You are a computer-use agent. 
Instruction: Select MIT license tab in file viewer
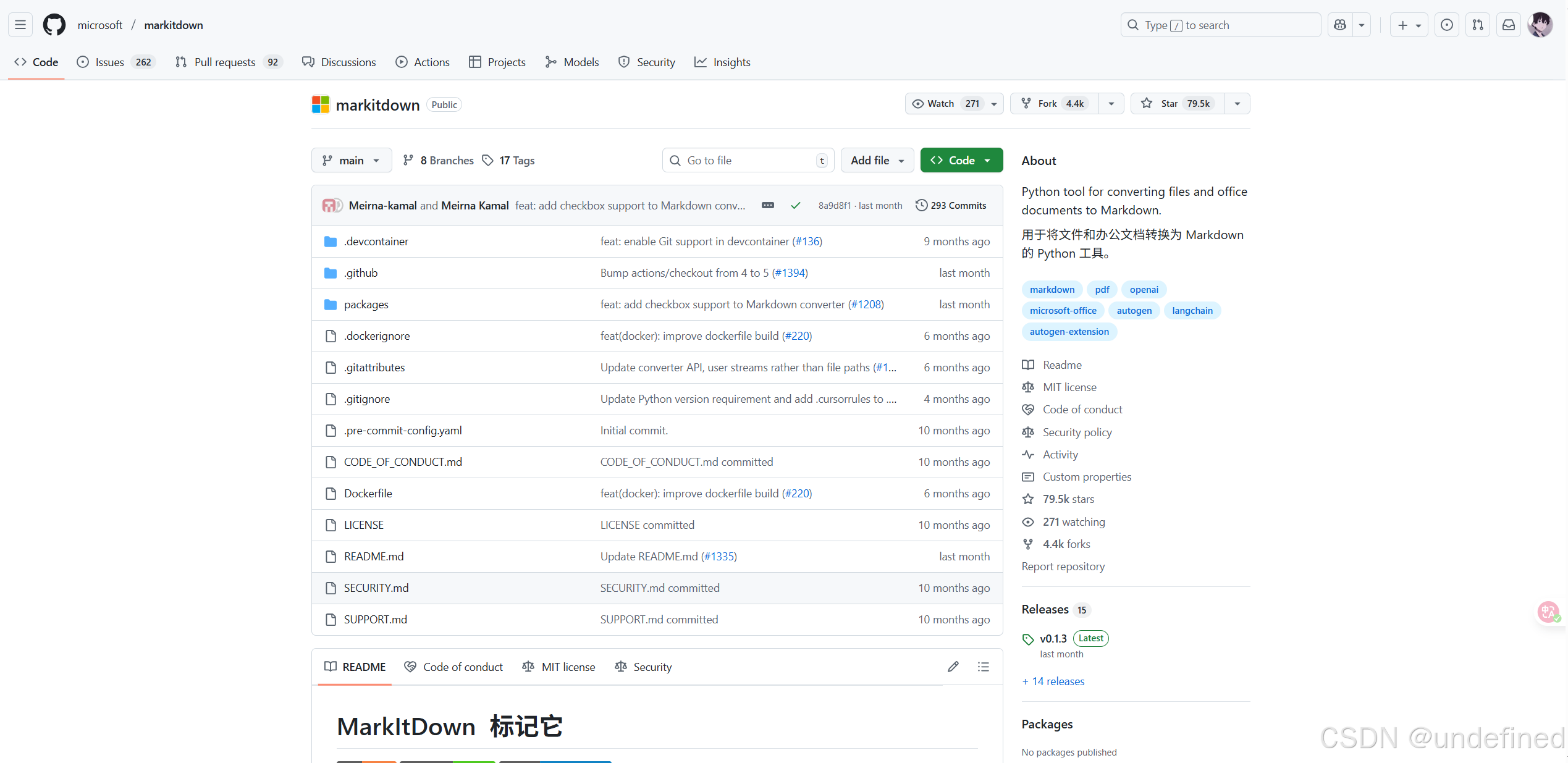558,667
